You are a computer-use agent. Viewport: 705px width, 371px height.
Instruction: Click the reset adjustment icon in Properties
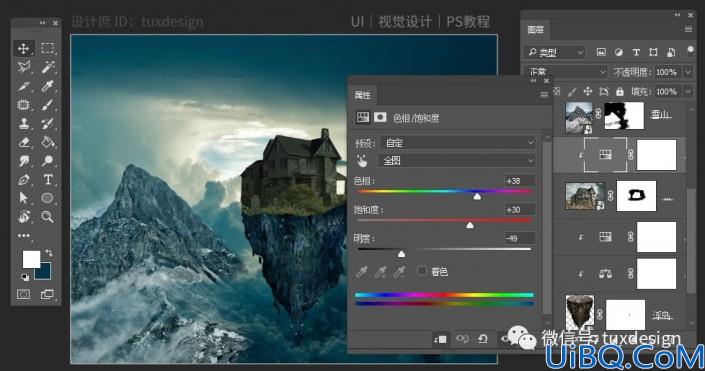point(483,339)
